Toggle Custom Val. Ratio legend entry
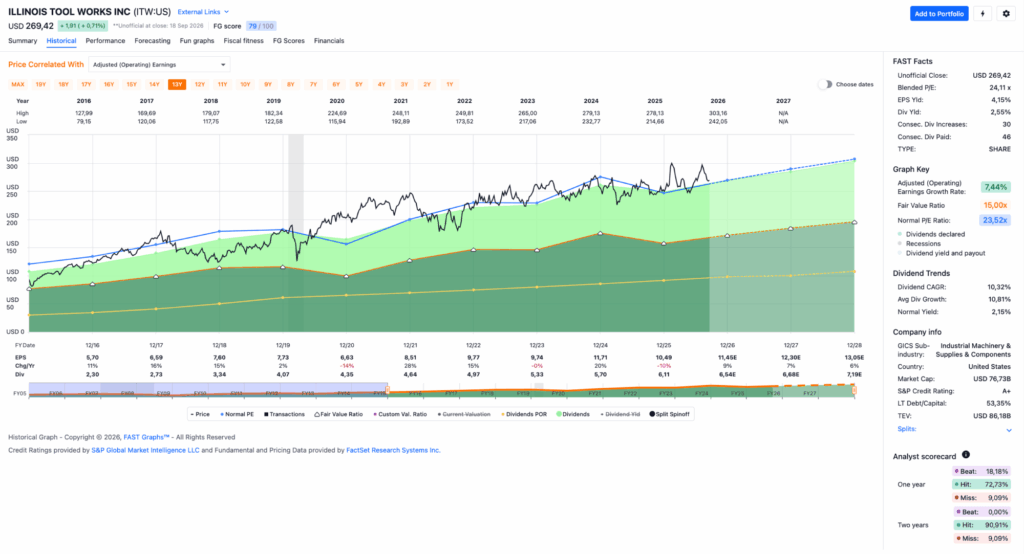1024x554 pixels. click(400, 414)
